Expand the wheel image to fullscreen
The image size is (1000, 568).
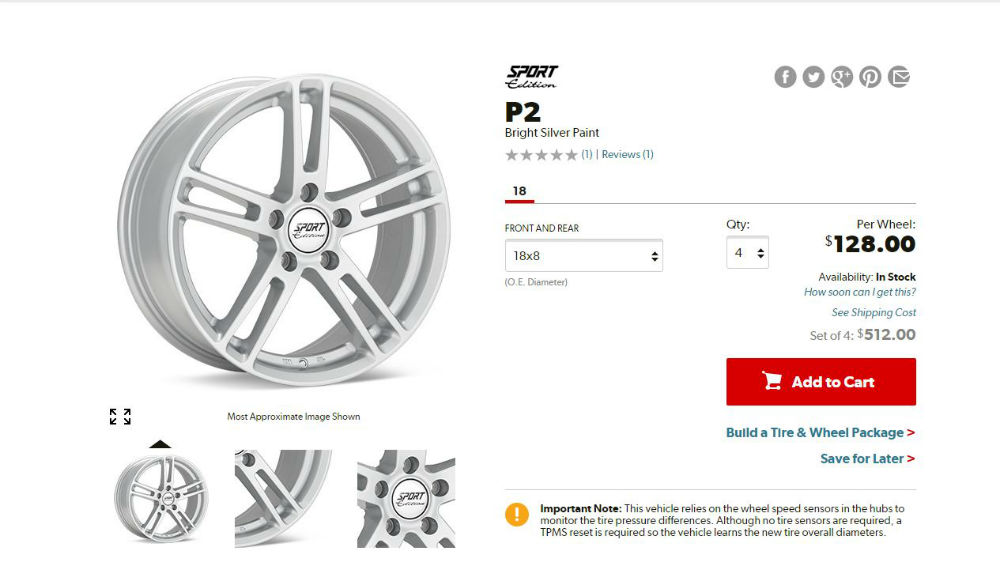pyautogui.click(x=120, y=416)
